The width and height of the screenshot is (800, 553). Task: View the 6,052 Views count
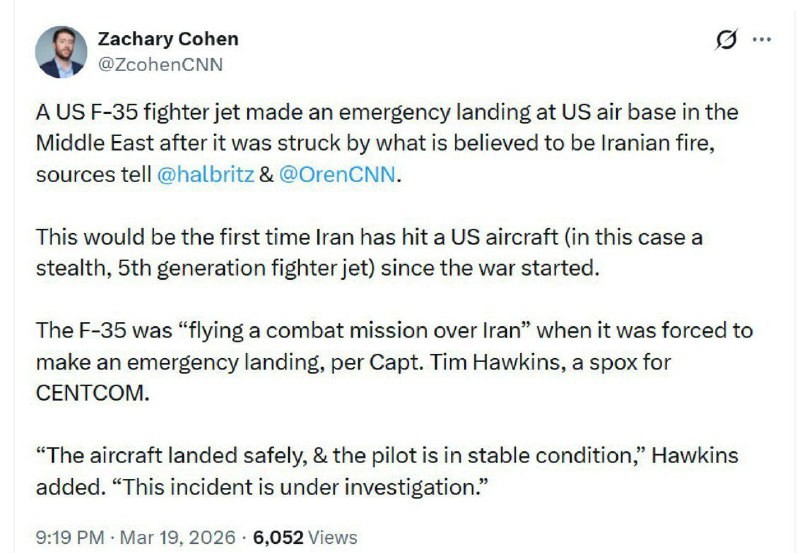coord(302,537)
